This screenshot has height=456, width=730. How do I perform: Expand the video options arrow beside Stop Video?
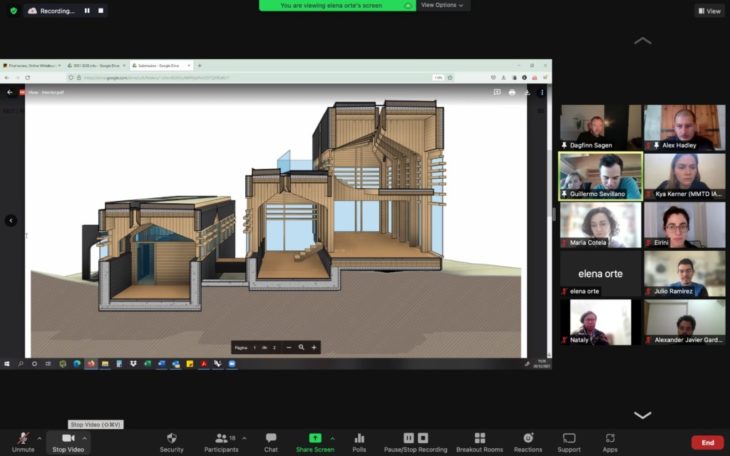pyautogui.click(x=85, y=438)
